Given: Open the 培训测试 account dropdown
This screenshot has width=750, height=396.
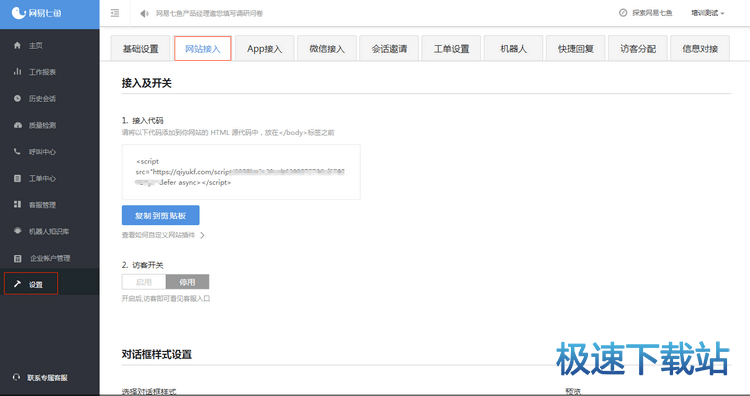Looking at the screenshot, I should click(707, 13).
